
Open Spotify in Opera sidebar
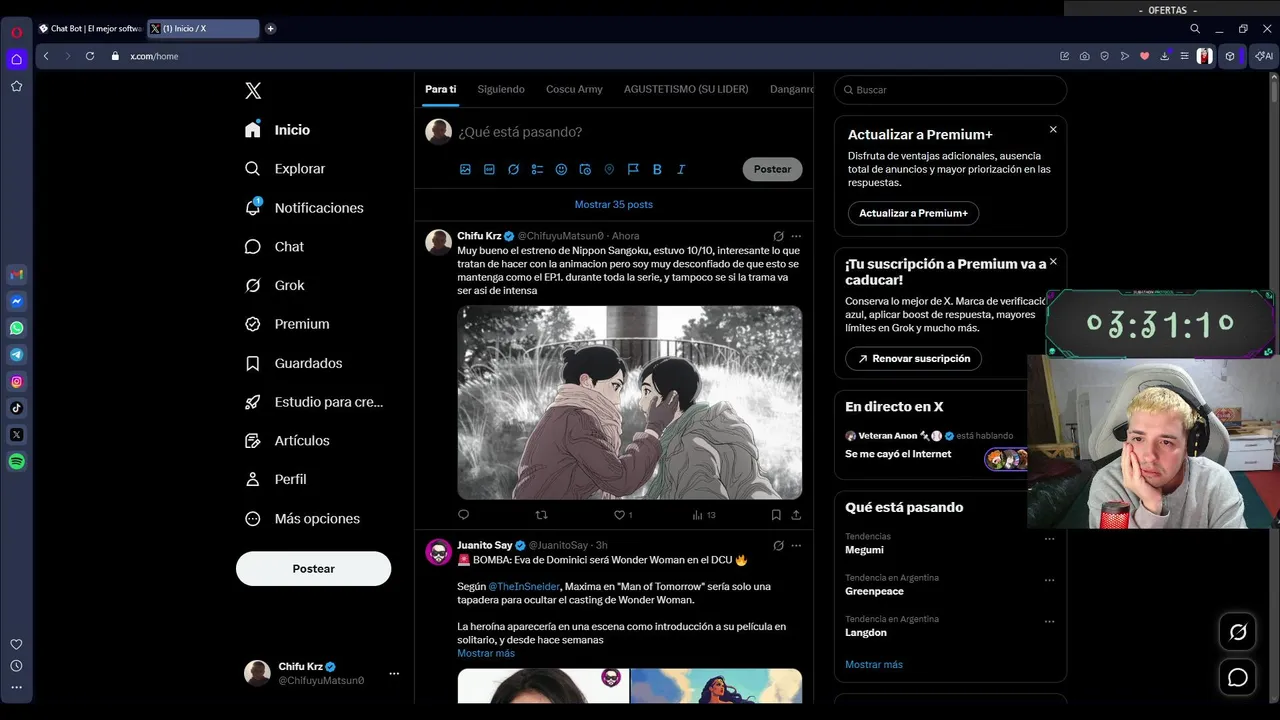pyautogui.click(x=17, y=462)
